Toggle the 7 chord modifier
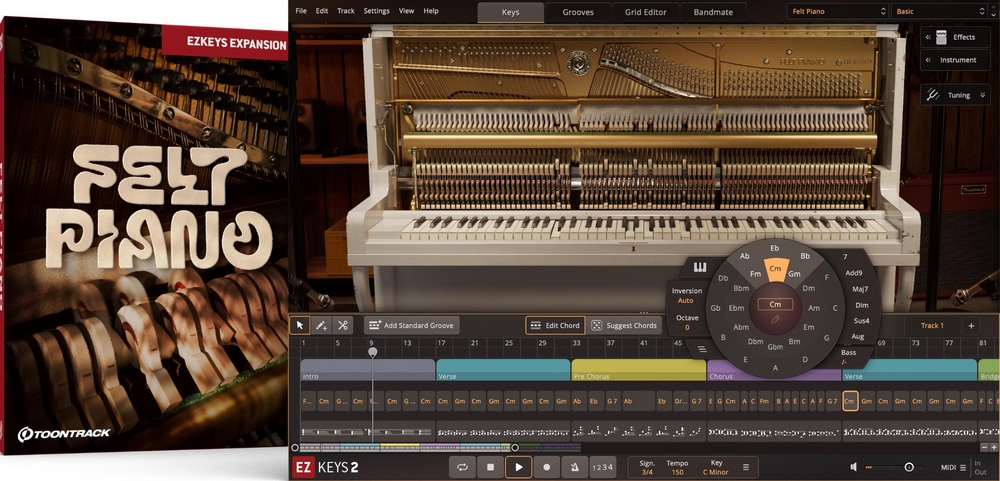The width and height of the screenshot is (1000, 481). click(845, 256)
